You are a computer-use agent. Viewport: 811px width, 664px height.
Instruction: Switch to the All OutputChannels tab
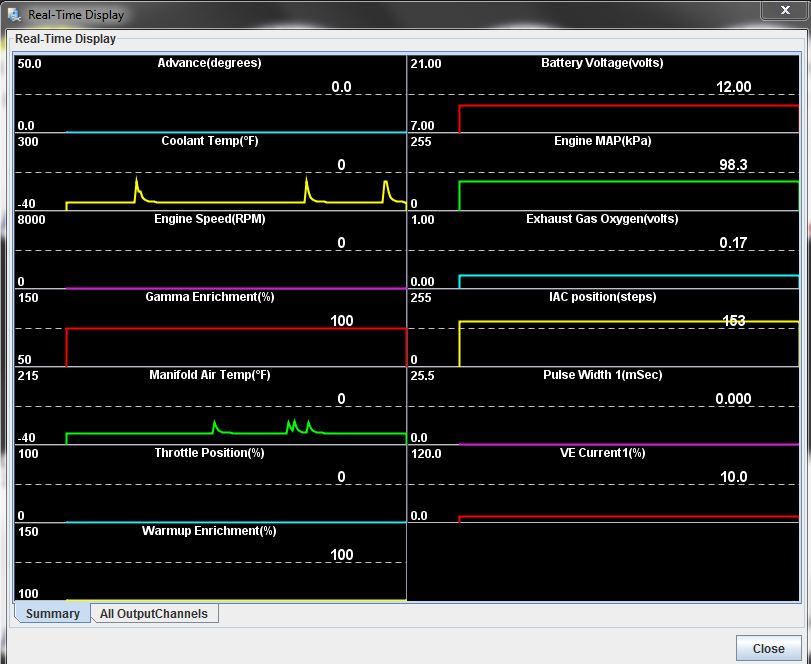154,614
